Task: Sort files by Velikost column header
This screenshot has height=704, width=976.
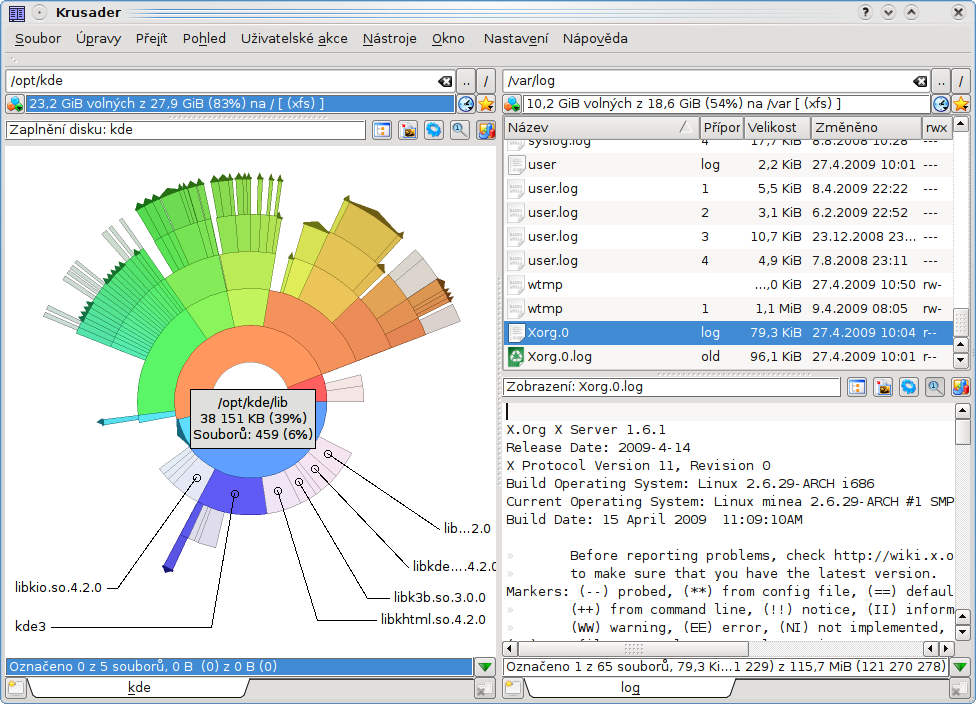Action: [773, 128]
